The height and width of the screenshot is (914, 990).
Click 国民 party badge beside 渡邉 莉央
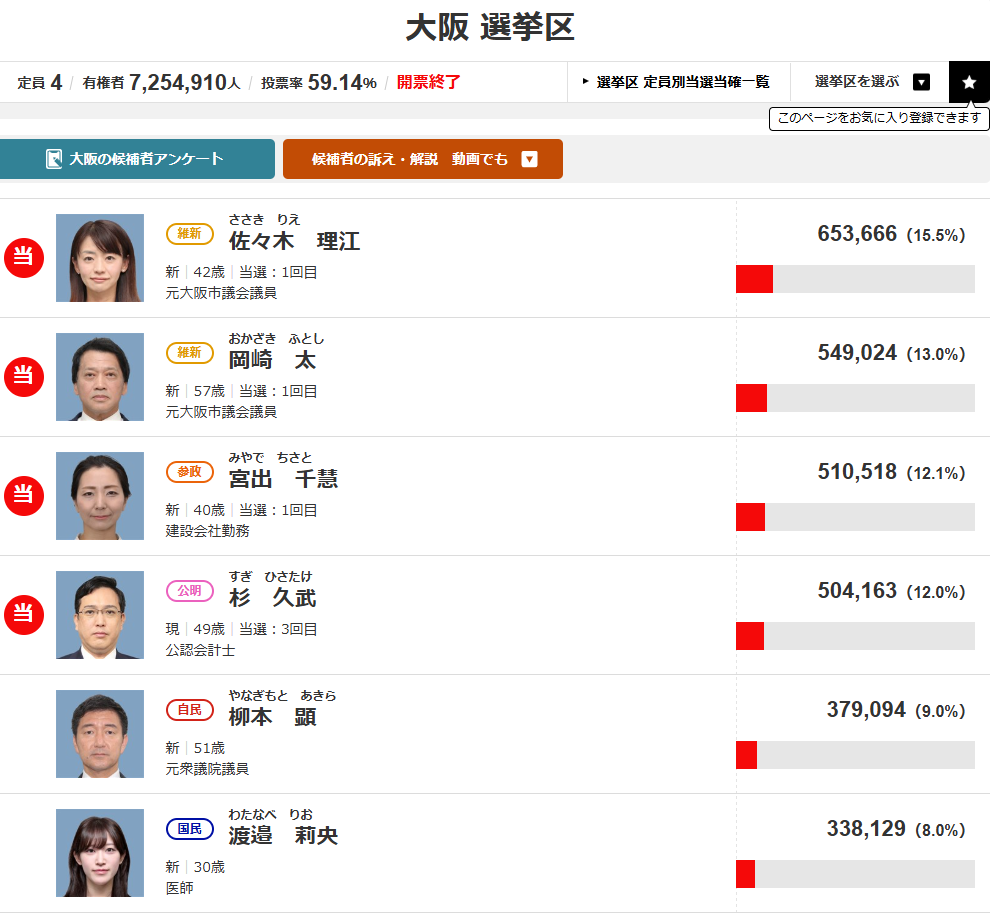(x=189, y=829)
